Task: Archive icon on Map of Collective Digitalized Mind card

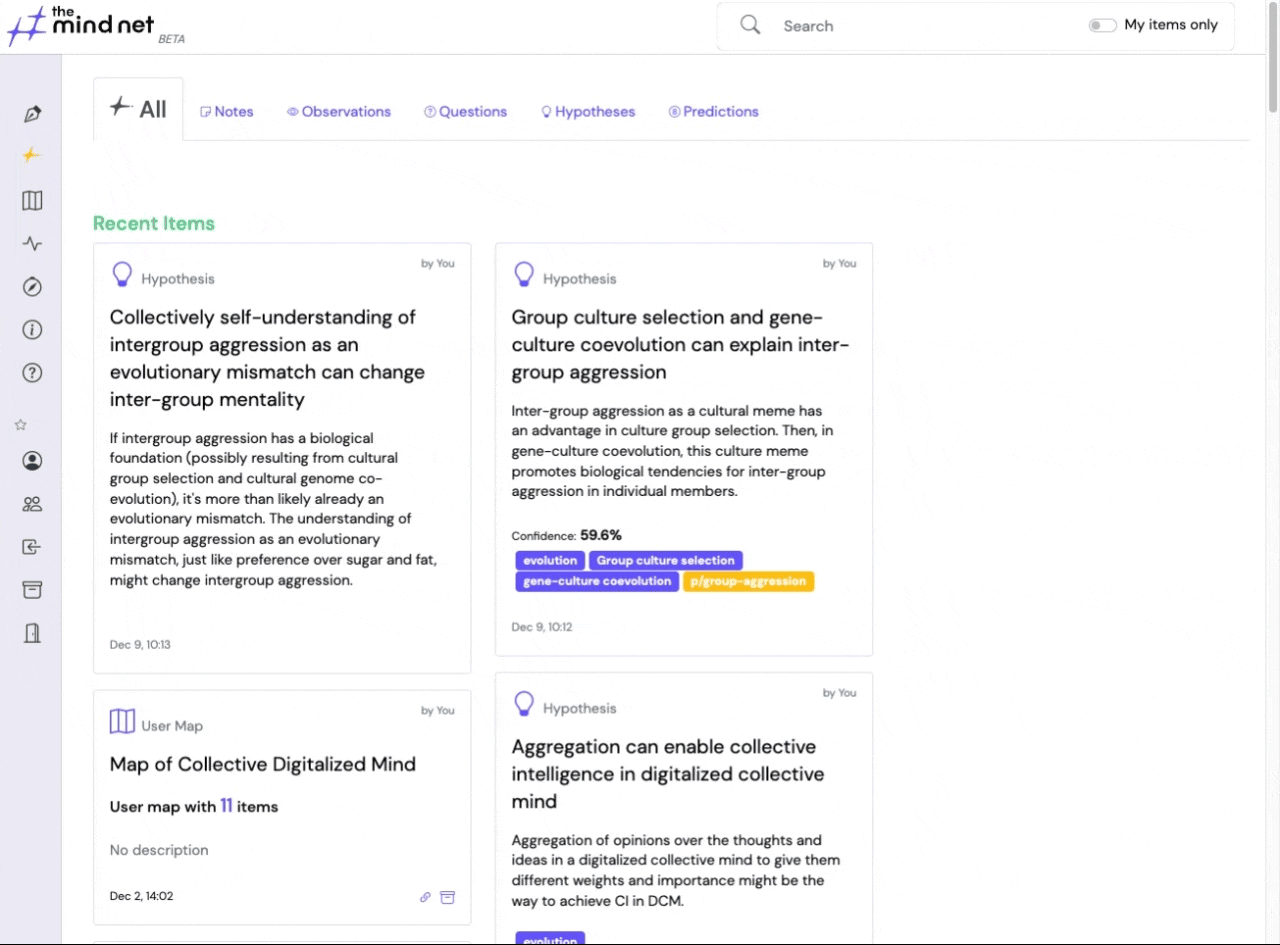Action: pyautogui.click(x=447, y=897)
